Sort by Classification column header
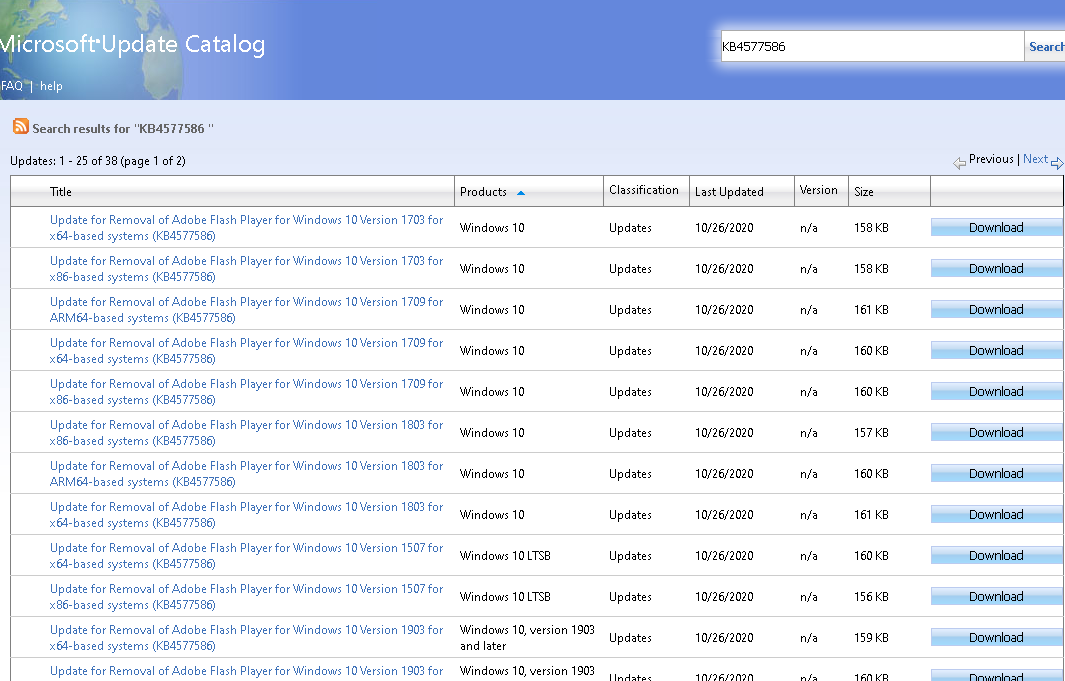Screen dimensions: 1065x681 click(644, 190)
